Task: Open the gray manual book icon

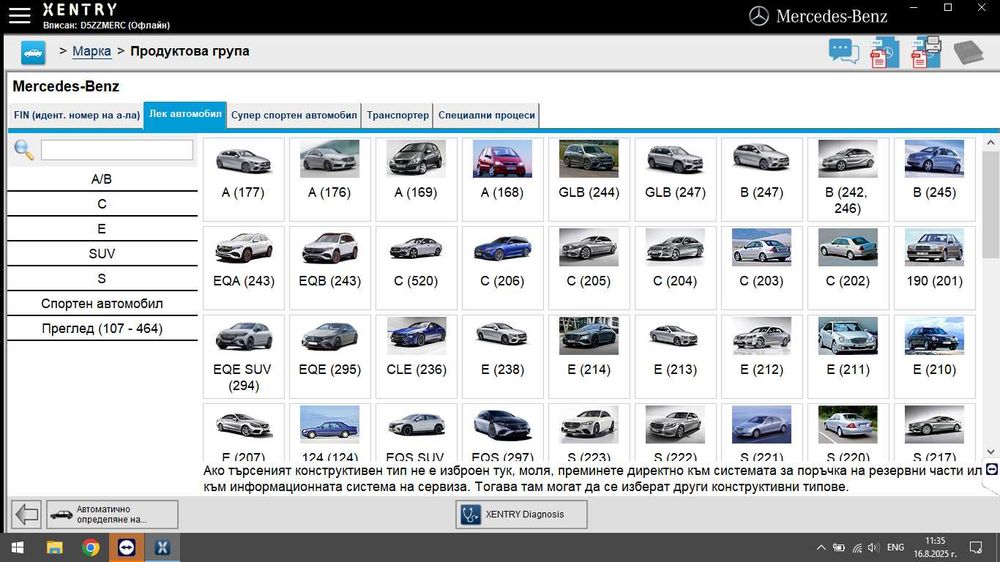Action: [x=968, y=52]
